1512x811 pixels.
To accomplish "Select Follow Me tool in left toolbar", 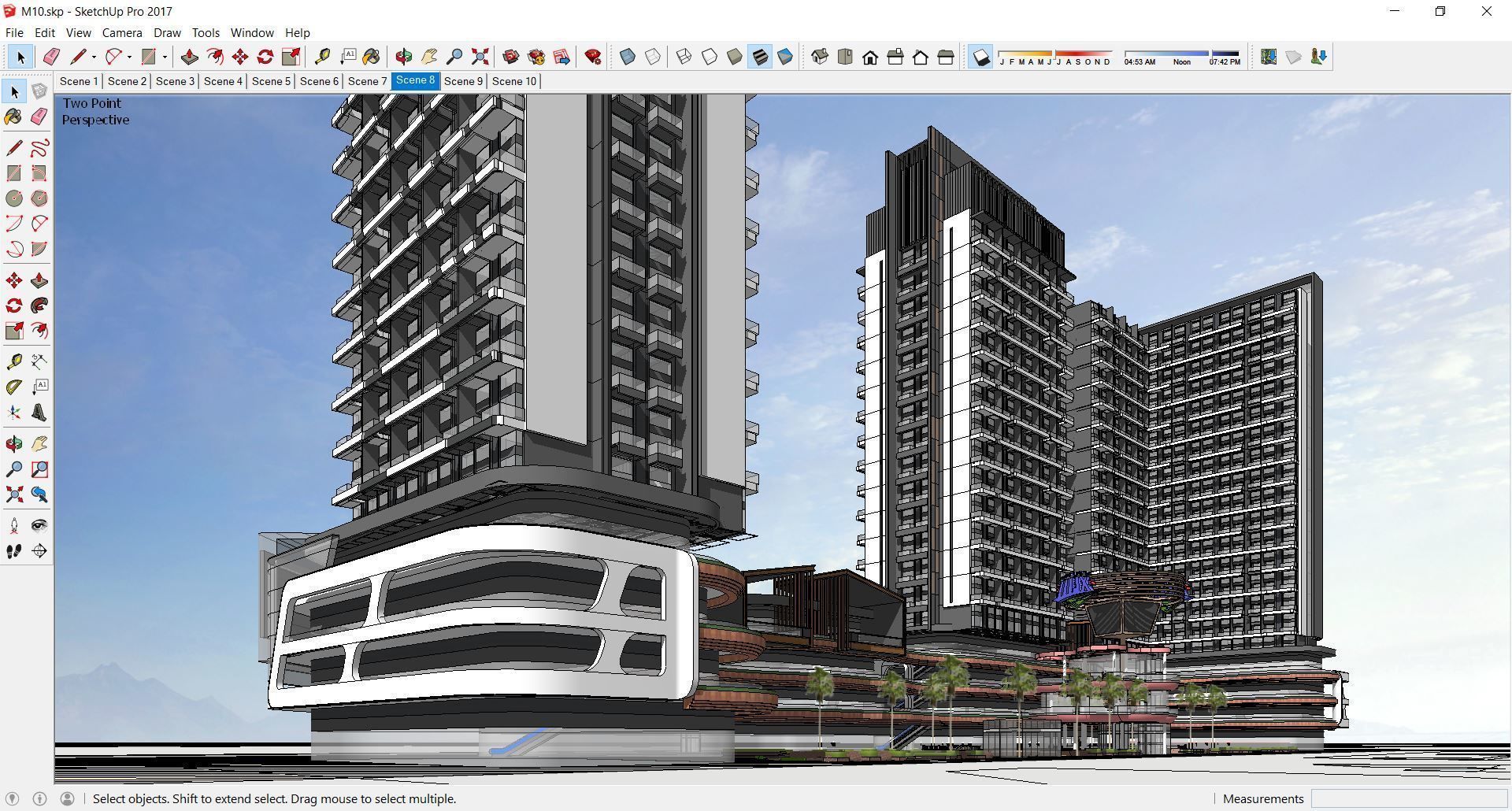I will click(39, 306).
